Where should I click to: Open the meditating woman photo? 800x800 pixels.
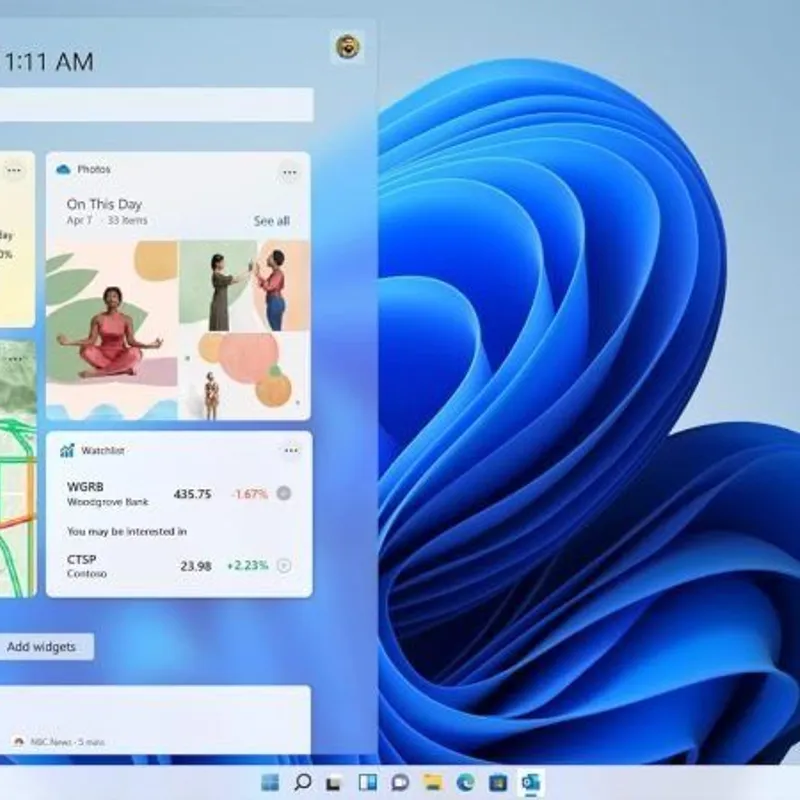click(x=112, y=330)
